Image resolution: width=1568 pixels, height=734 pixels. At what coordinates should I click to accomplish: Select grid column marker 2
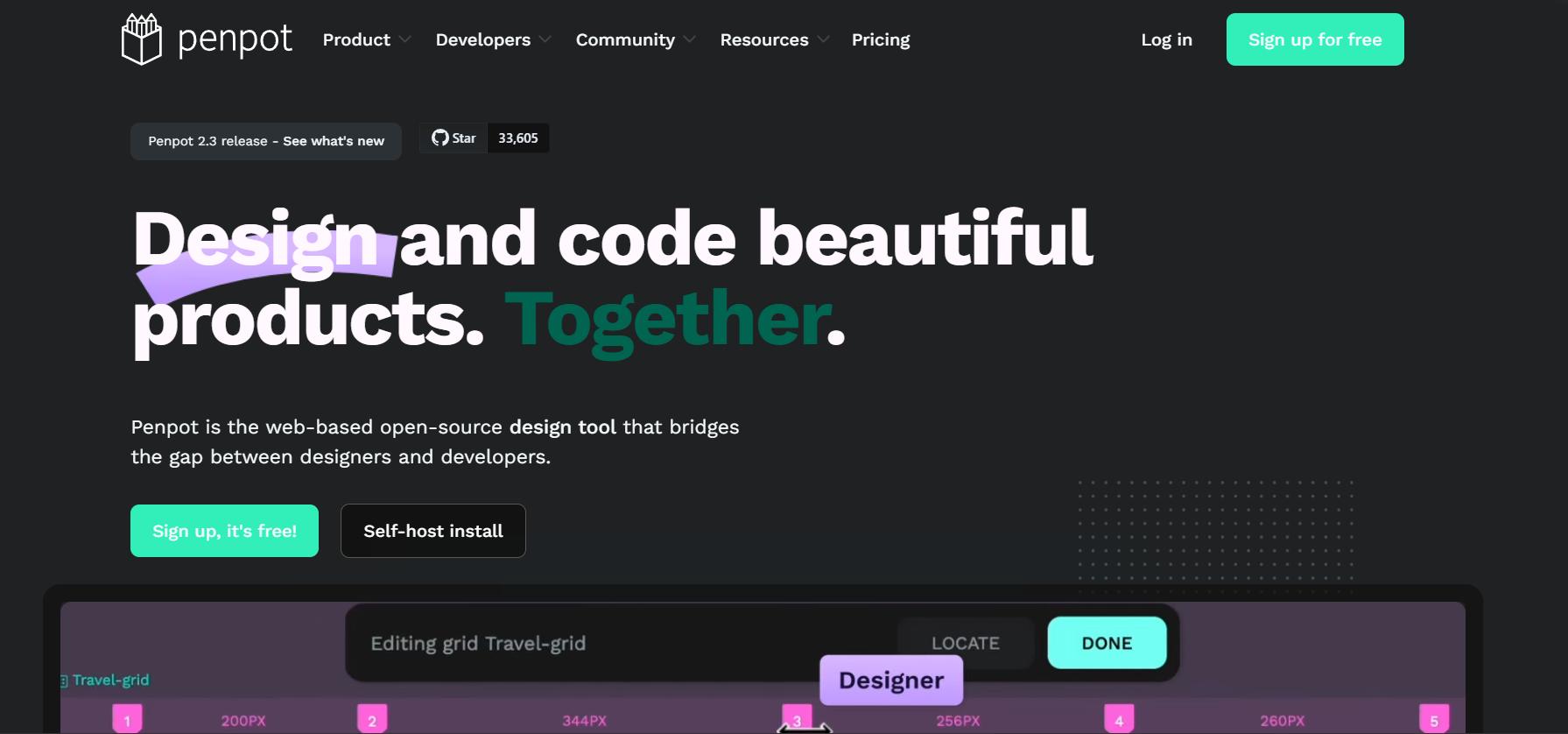(x=372, y=720)
